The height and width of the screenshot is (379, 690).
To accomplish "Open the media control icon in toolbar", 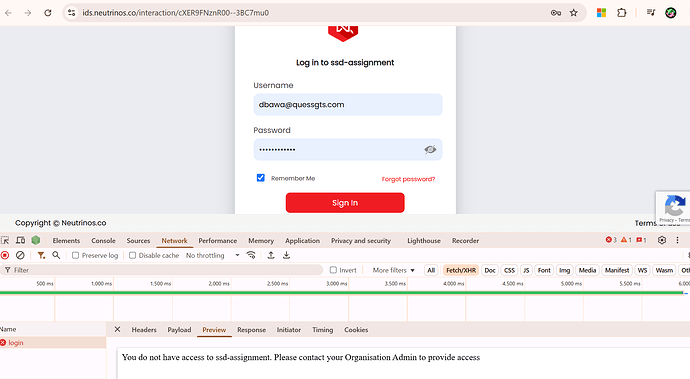I will 651,12.
